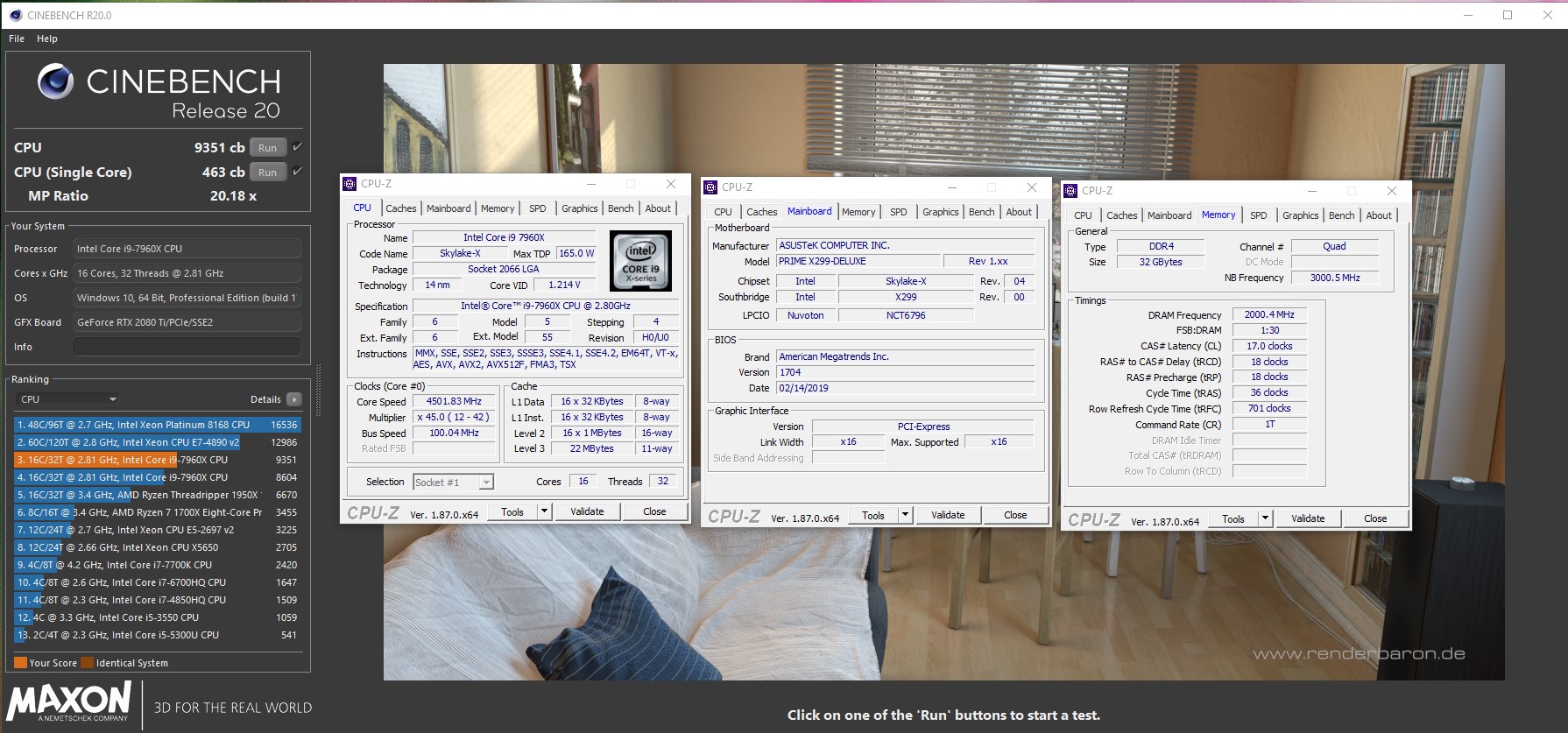Show ranking Details with arrow button
The width and height of the screenshot is (1568, 733).
click(294, 399)
